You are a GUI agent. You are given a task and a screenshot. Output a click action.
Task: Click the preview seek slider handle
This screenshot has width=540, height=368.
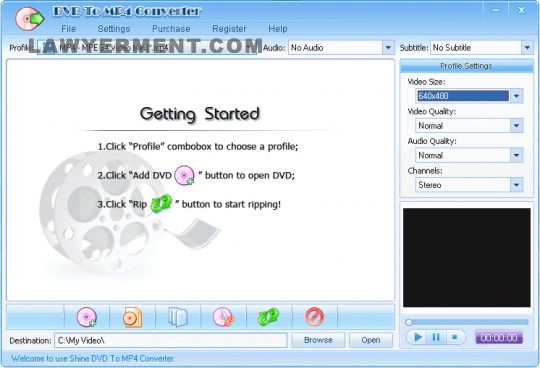[409, 323]
